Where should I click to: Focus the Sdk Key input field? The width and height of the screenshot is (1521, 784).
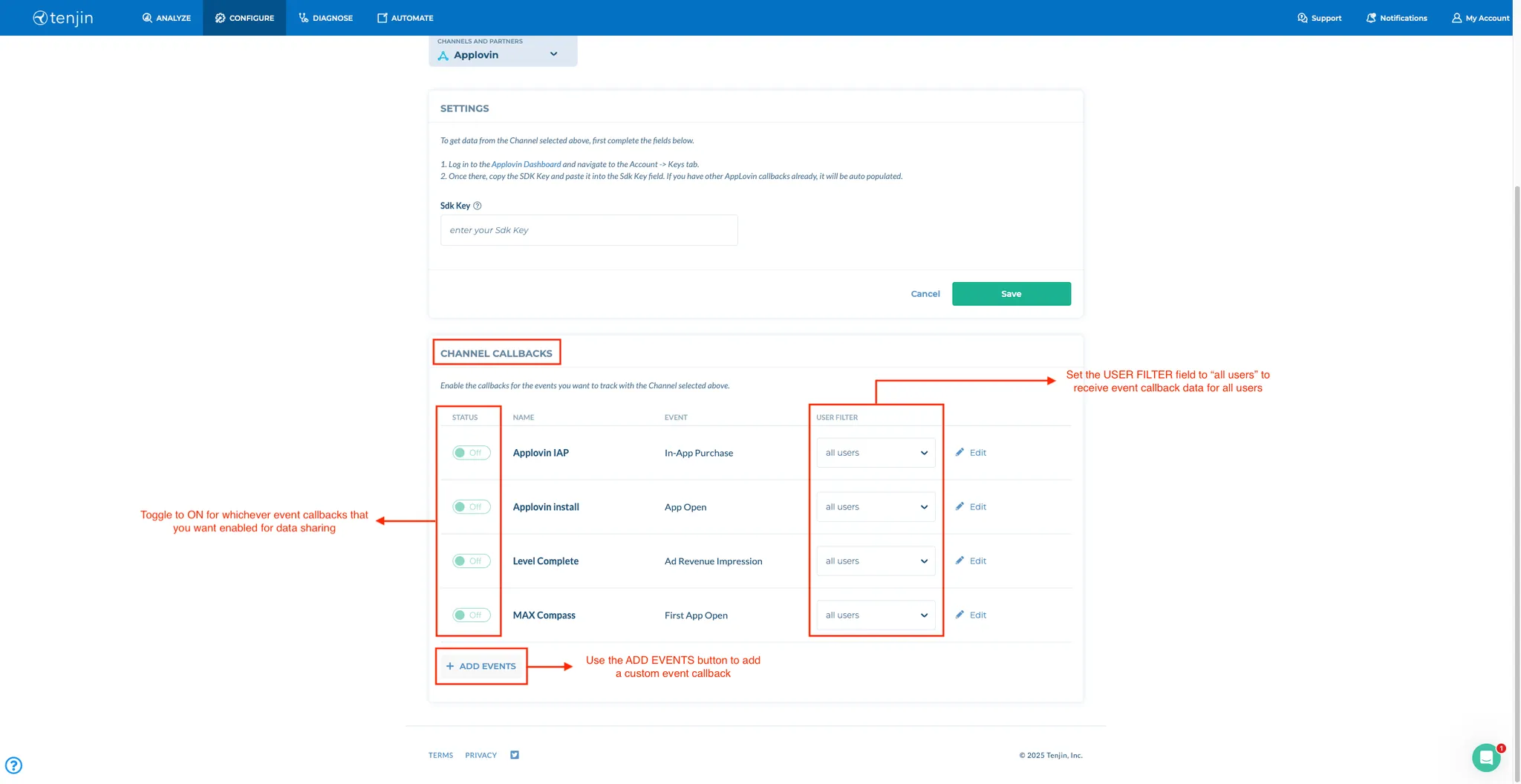tap(589, 230)
